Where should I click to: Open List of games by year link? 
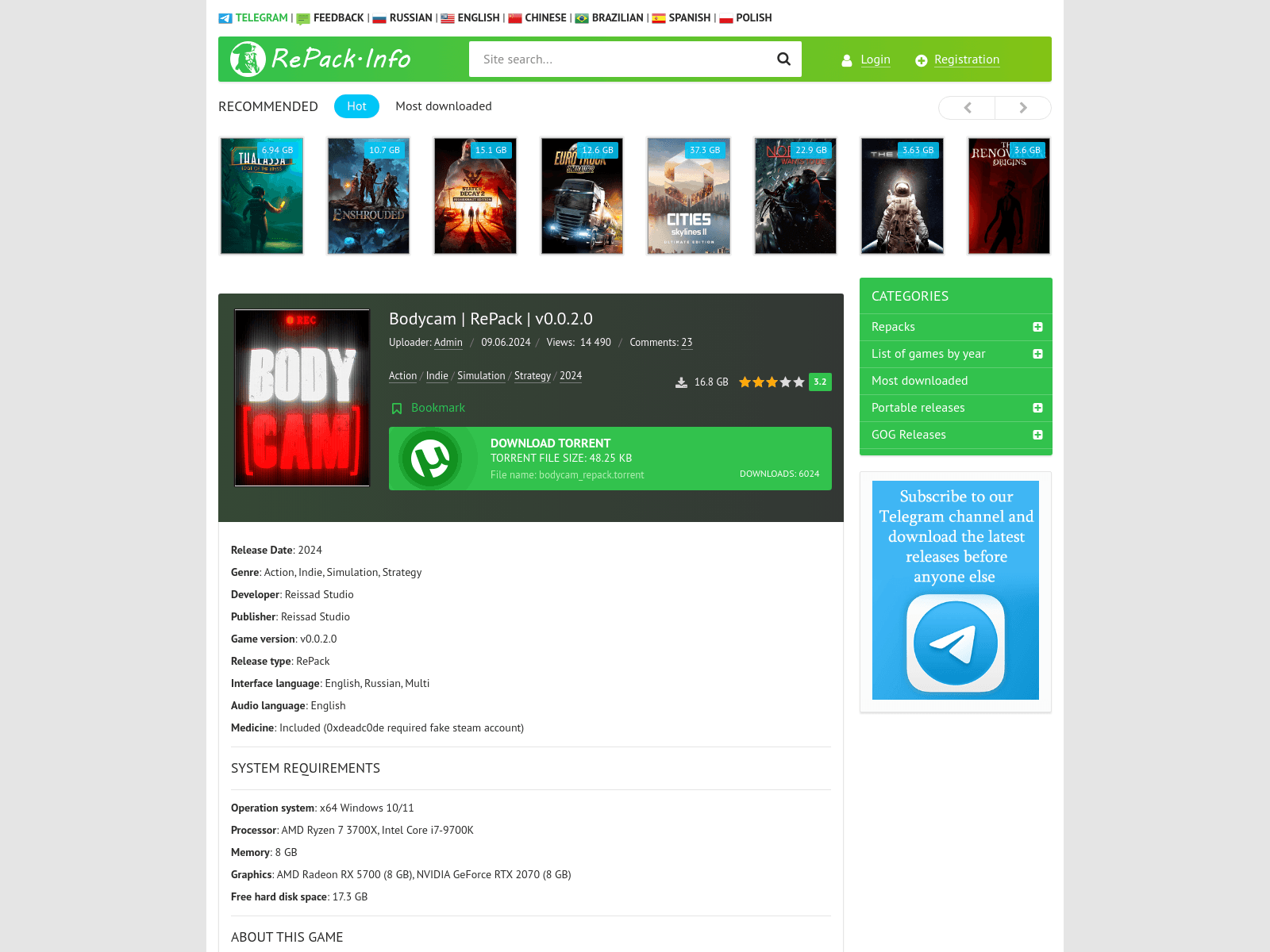929,354
